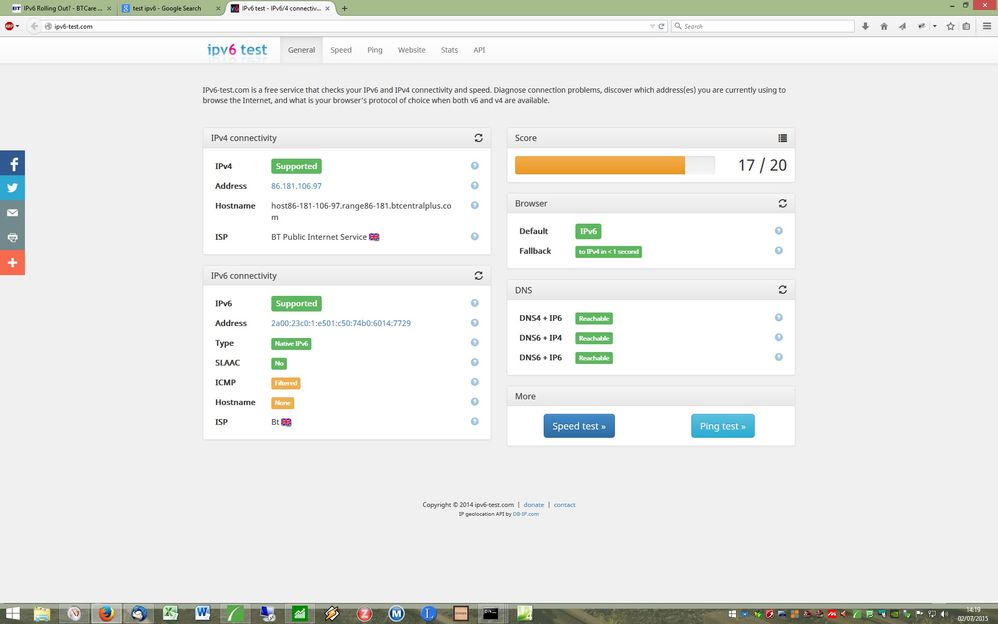Open the Stats tab
This screenshot has width=998, height=624.
click(449, 50)
